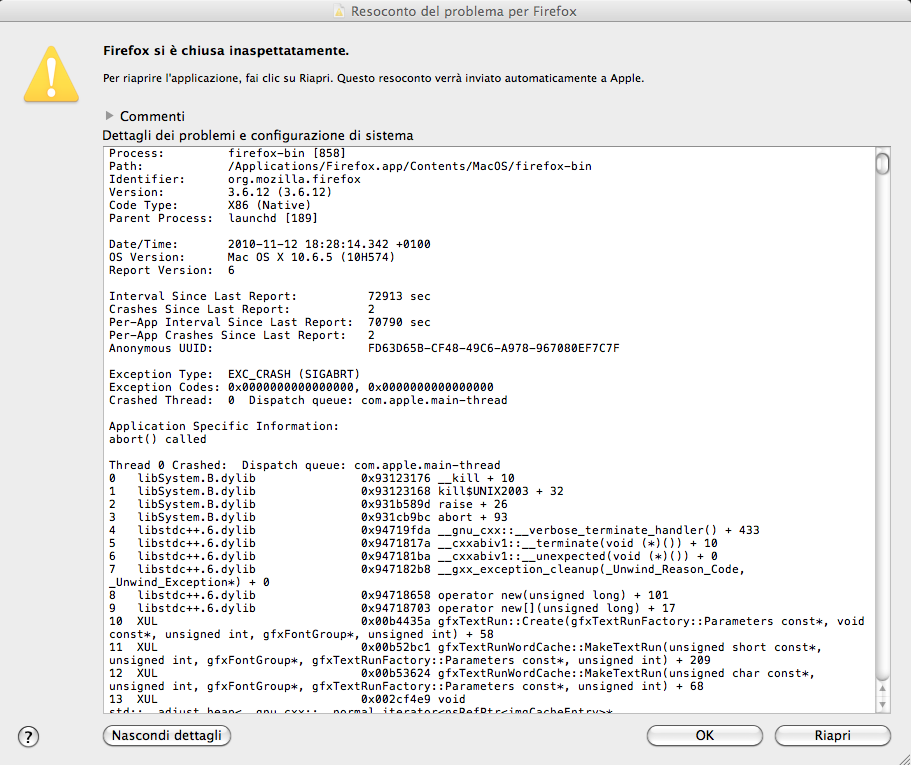Click the Path line with firefox-bin
Image resolution: width=911 pixels, height=765 pixels.
coord(350,166)
